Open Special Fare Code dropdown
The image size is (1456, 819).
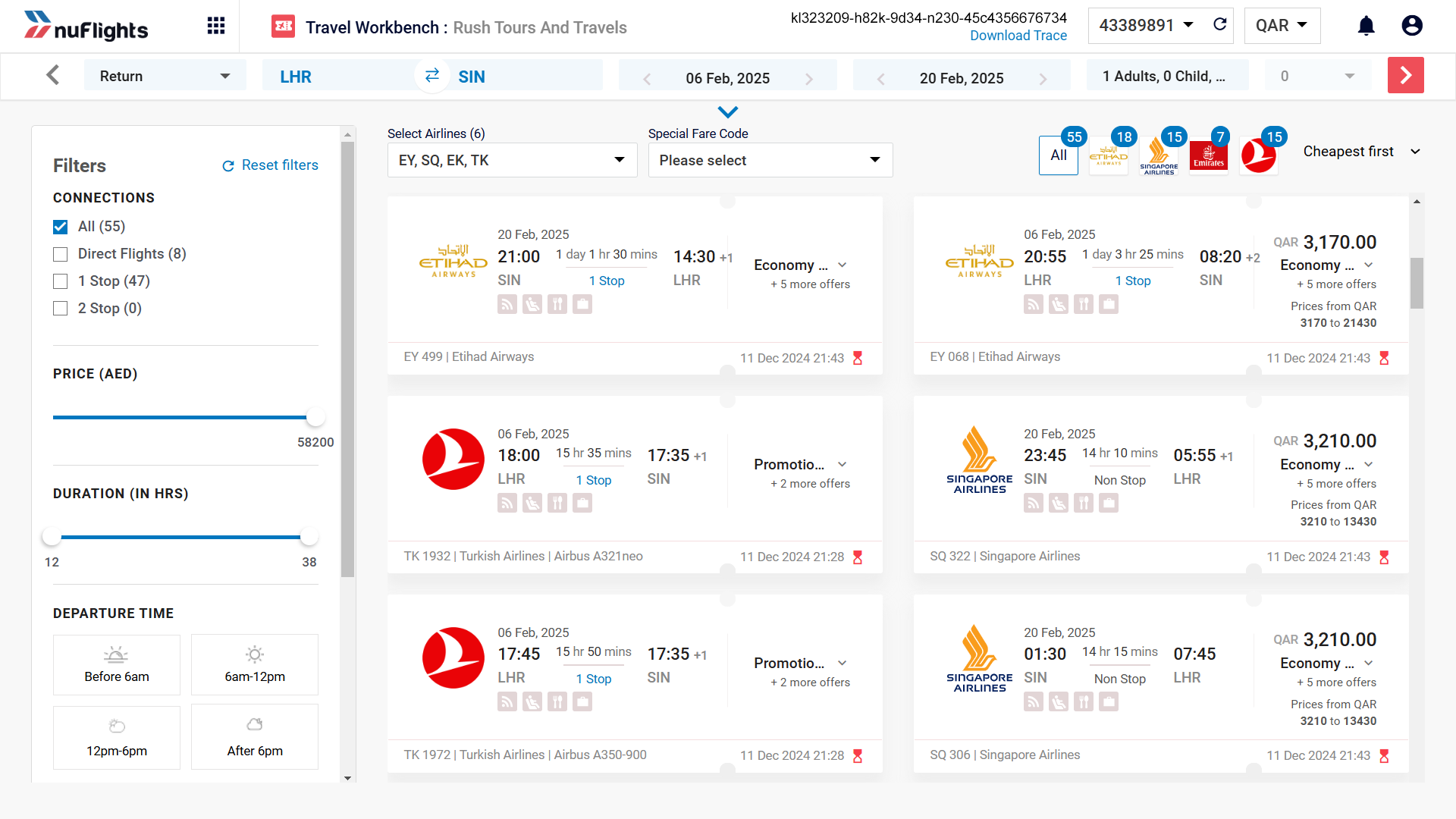pos(770,160)
